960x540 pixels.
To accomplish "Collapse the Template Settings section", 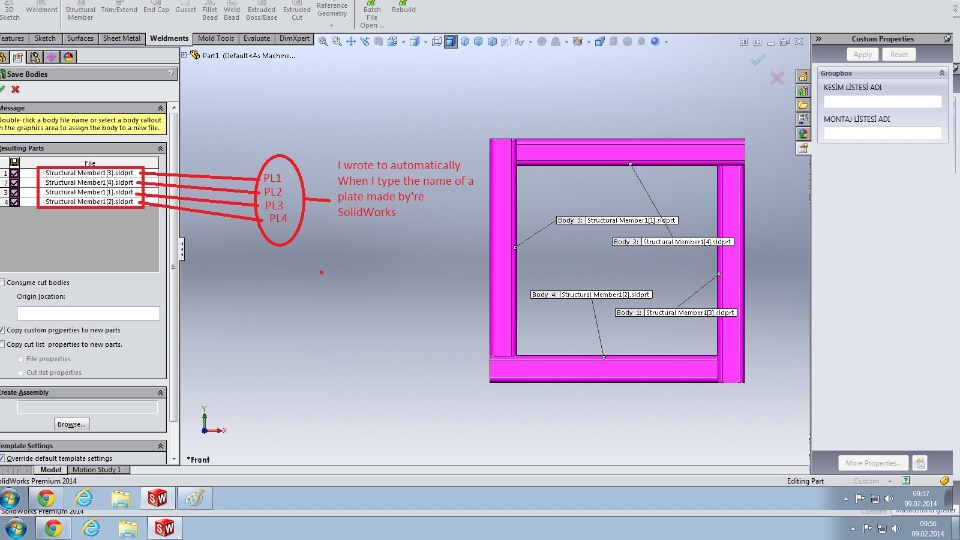I will pos(160,446).
